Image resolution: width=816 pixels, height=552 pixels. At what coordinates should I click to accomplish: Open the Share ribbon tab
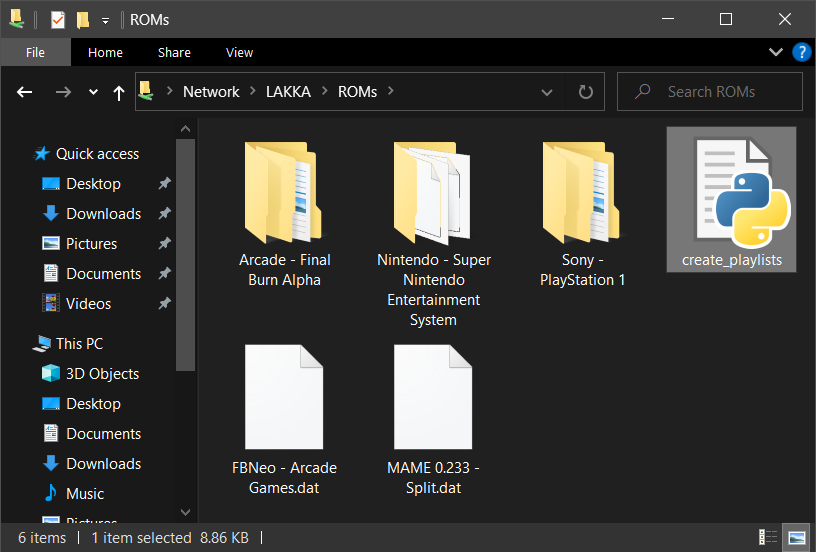(x=174, y=53)
